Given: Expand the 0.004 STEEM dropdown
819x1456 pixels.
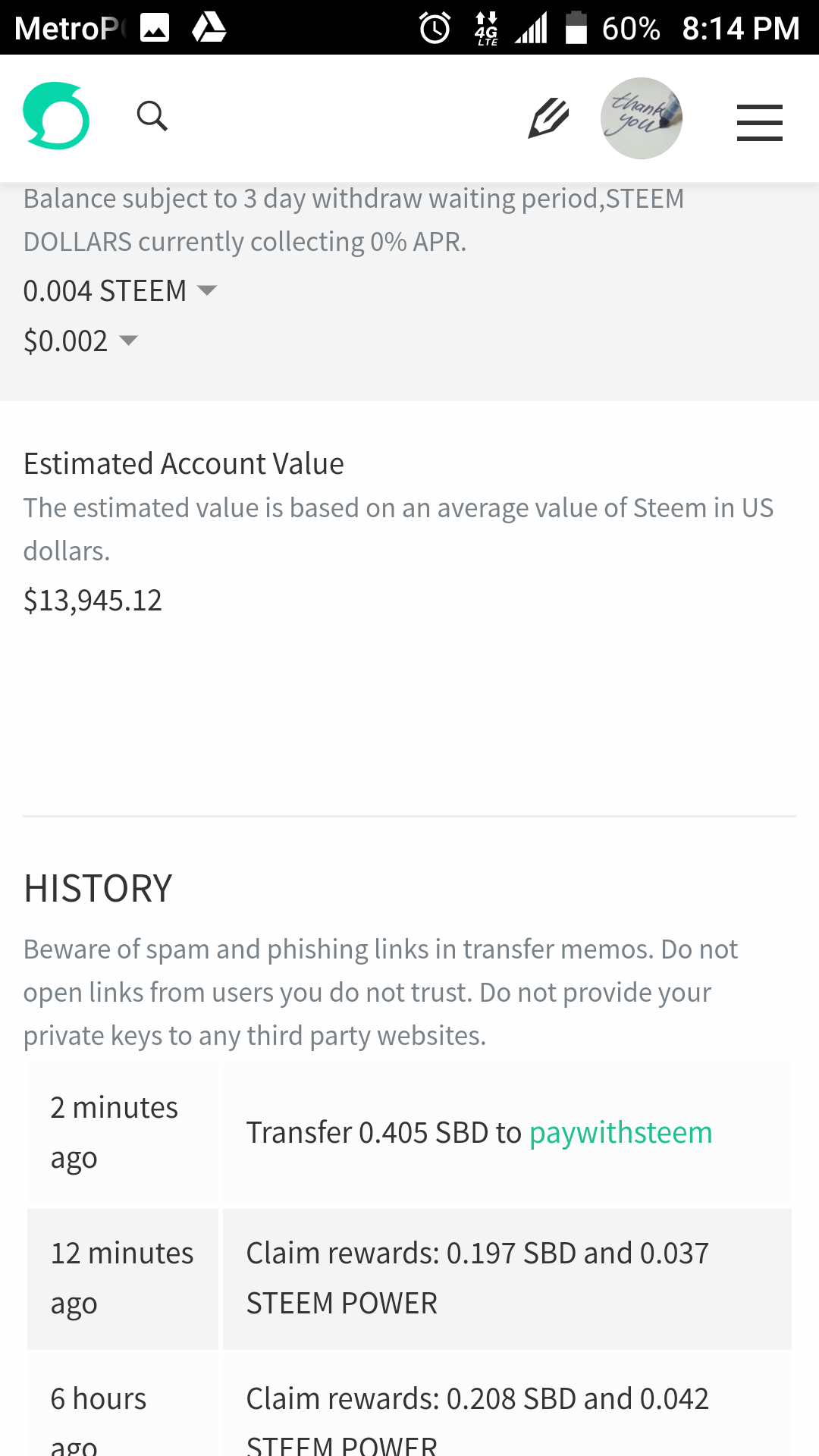Looking at the screenshot, I should coord(120,291).
